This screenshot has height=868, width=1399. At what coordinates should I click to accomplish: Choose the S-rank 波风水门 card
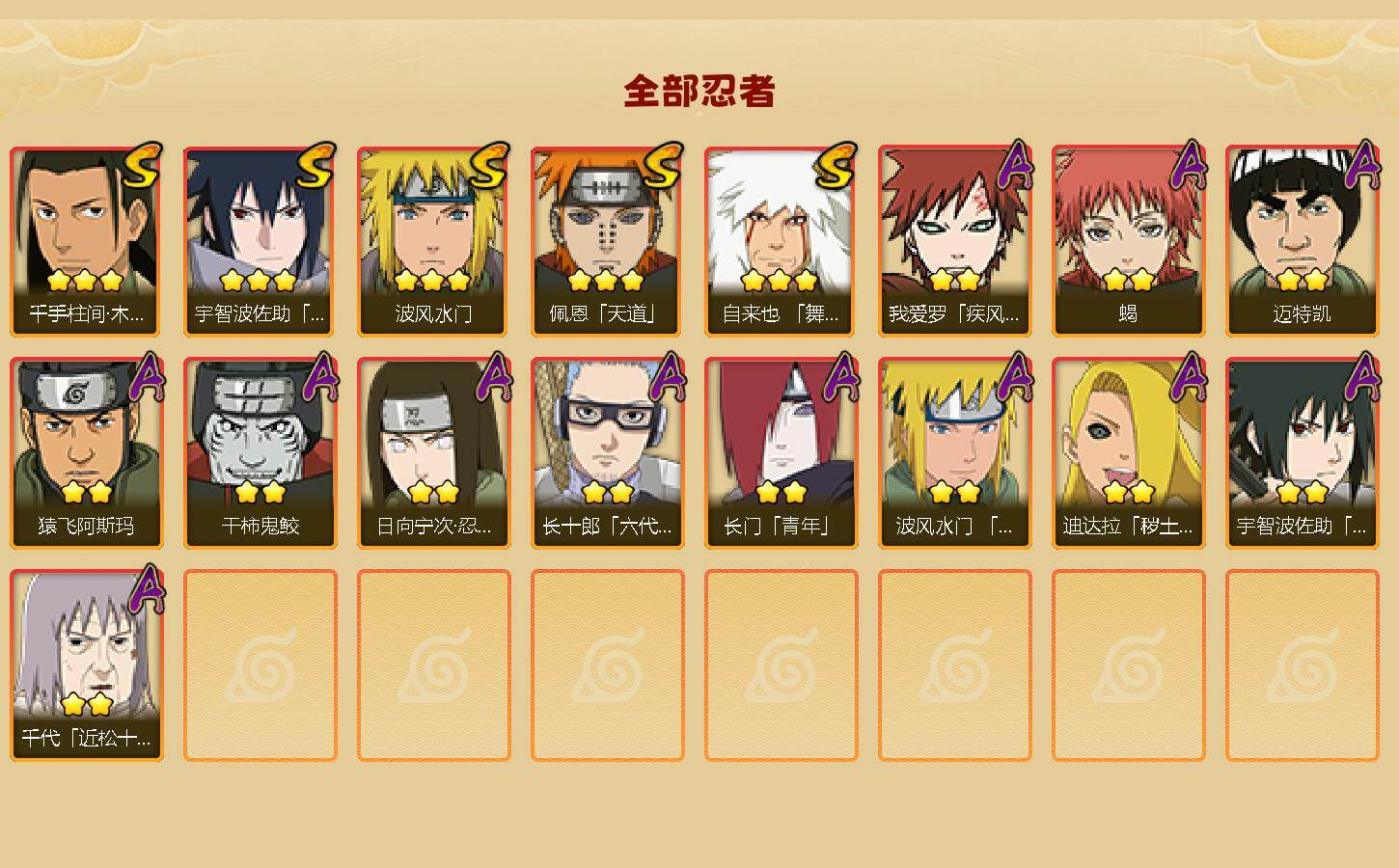click(434, 241)
